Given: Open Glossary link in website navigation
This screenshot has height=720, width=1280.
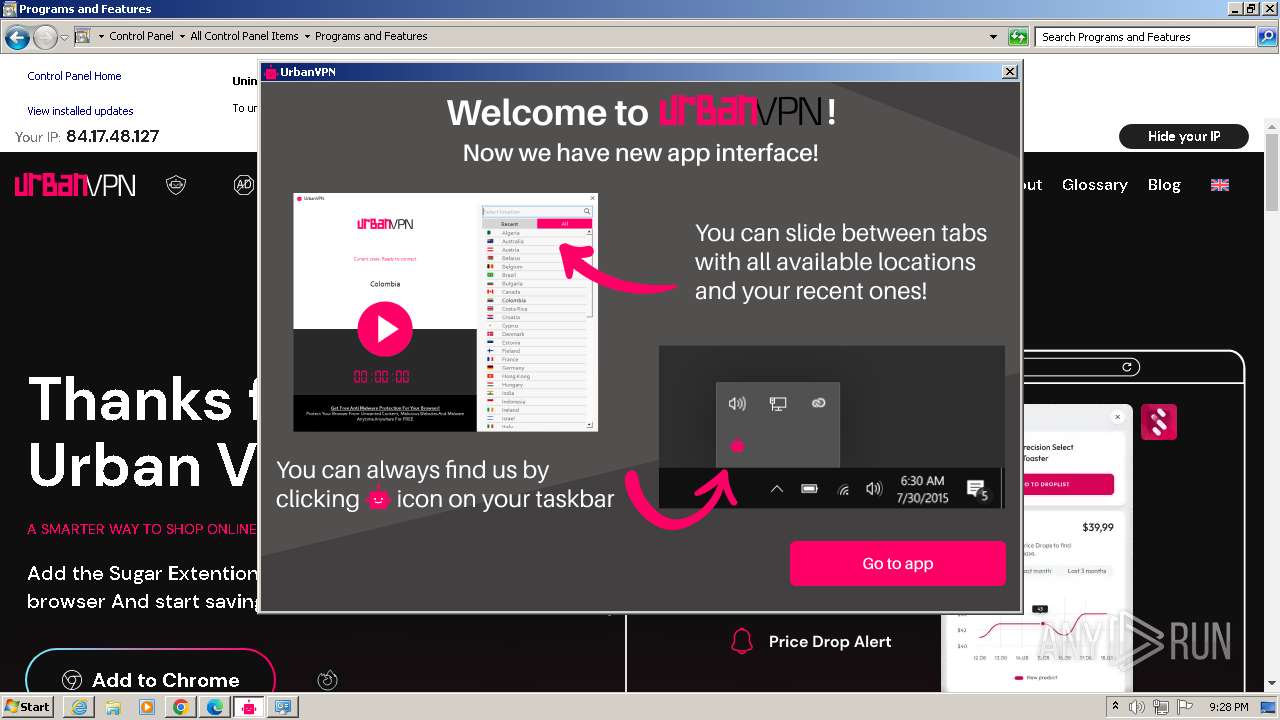Looking at the screenshot, I should pyautogui.click(x=1094, y=185).
